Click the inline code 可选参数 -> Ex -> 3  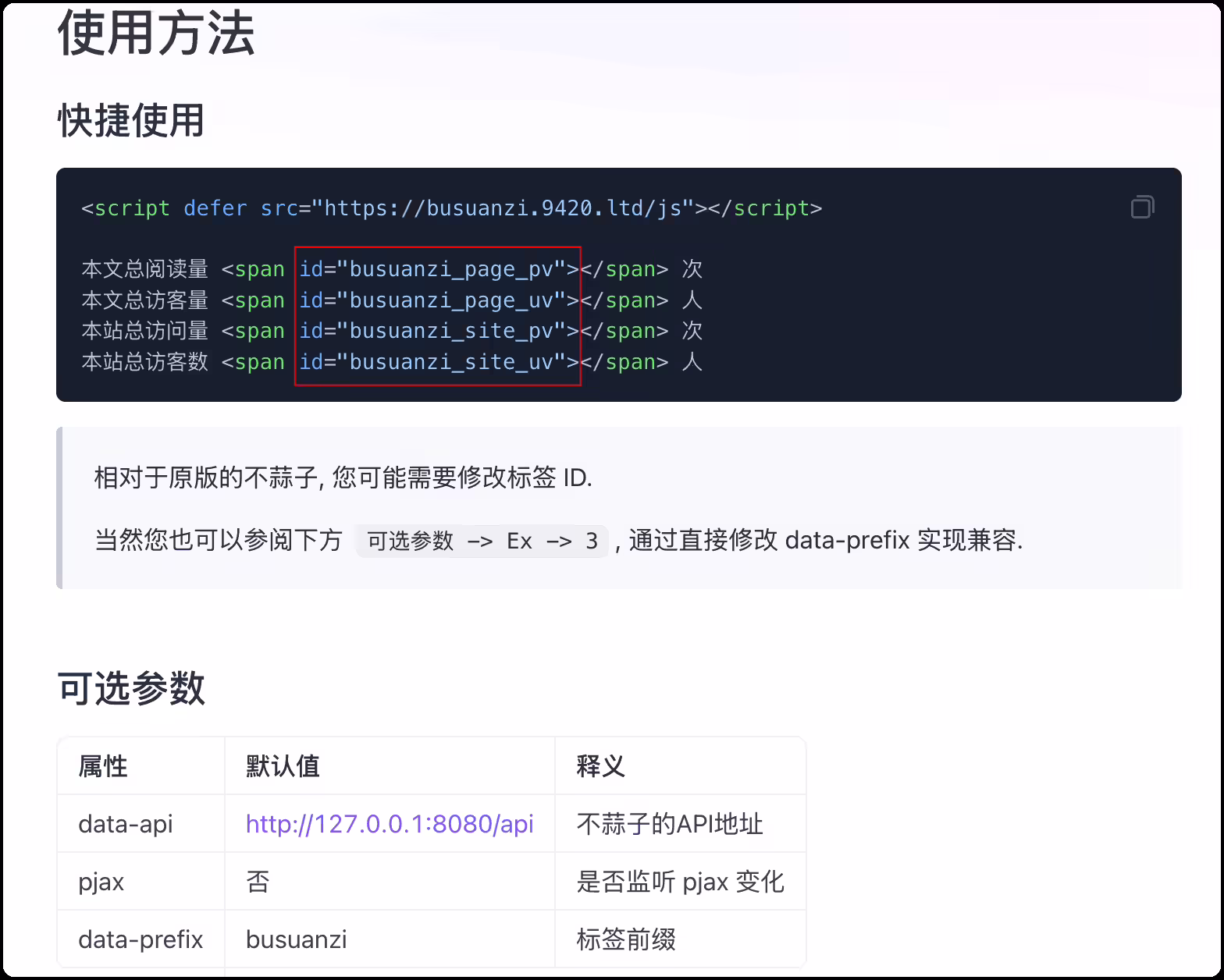click(x=482, y=541)
